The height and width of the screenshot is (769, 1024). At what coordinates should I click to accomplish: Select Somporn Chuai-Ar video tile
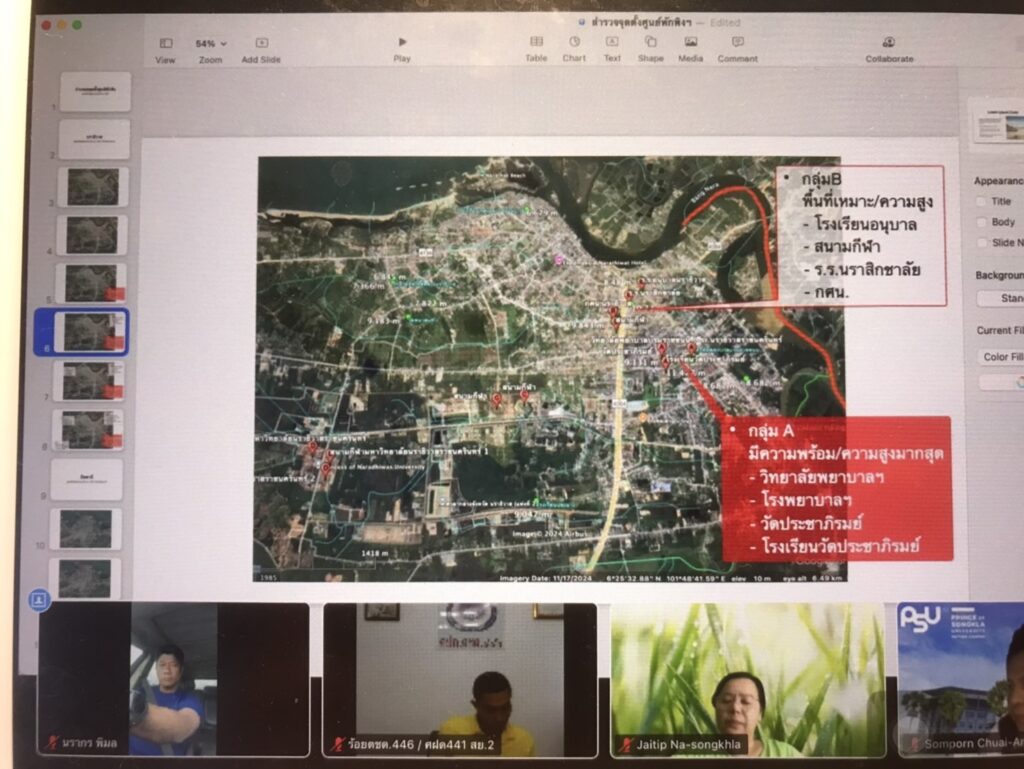961,680
